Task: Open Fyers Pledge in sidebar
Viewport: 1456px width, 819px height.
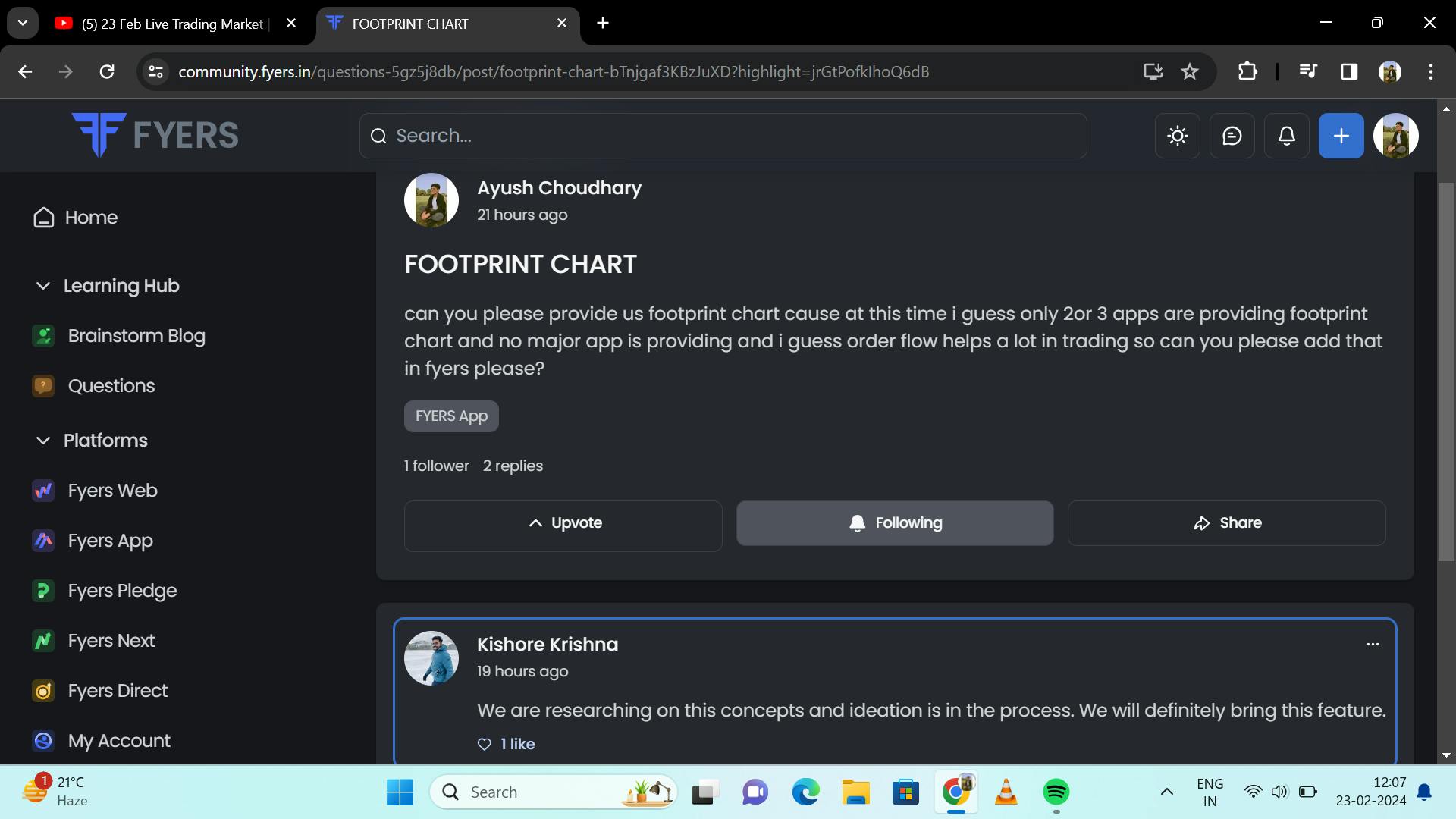Action: 121,591
